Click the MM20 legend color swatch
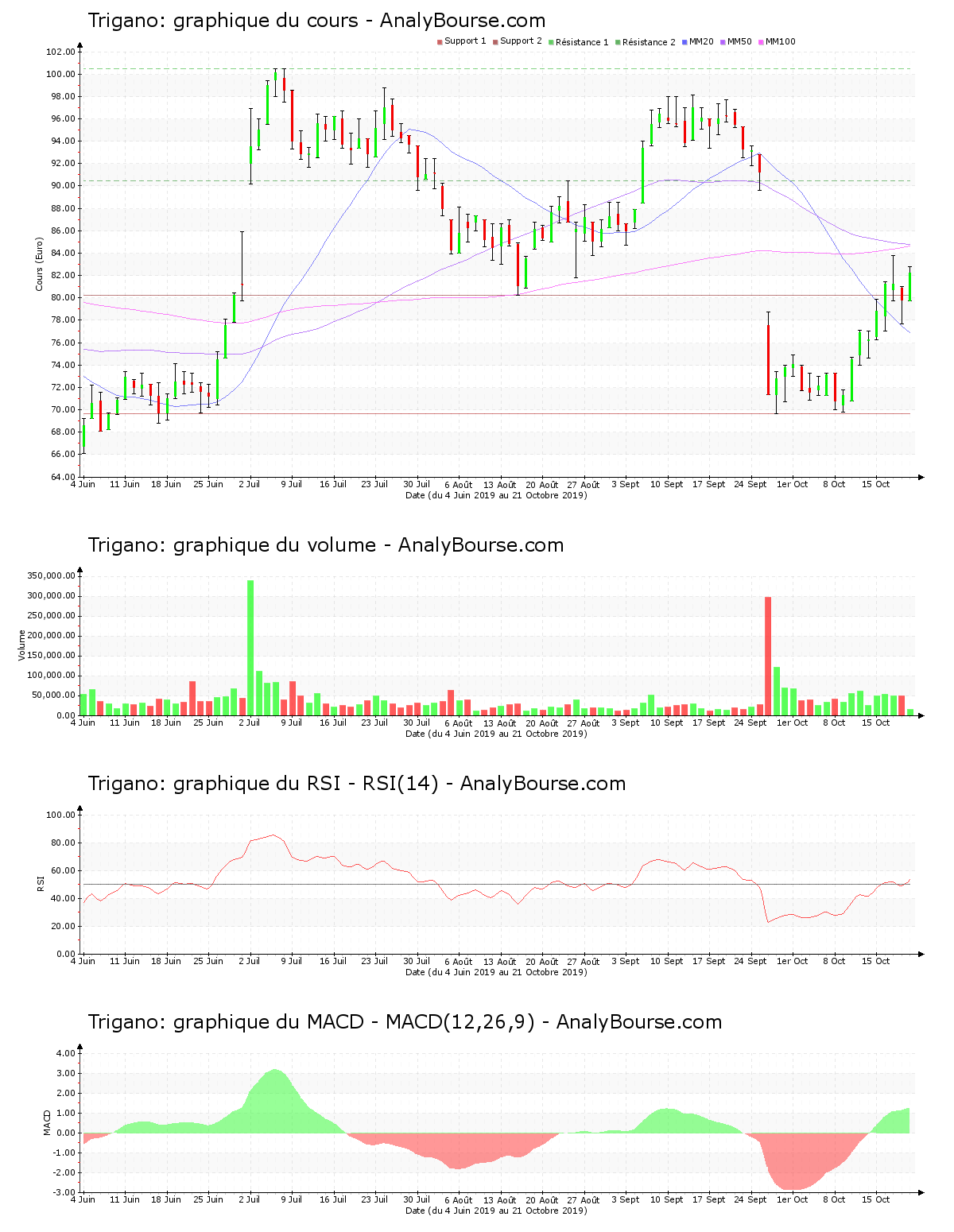The width and height of the screenshot is (954, 1232). [x=684, y=42]
